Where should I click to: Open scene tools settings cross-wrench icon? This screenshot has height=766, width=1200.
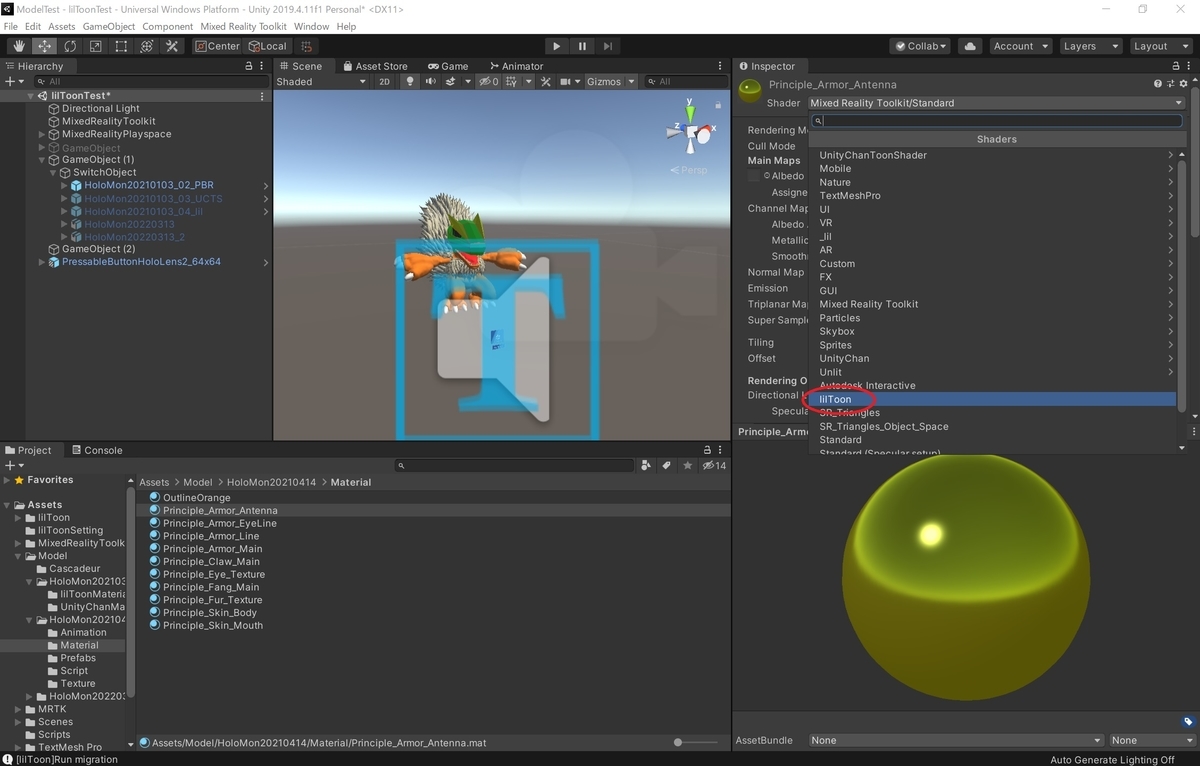[546, 82]
